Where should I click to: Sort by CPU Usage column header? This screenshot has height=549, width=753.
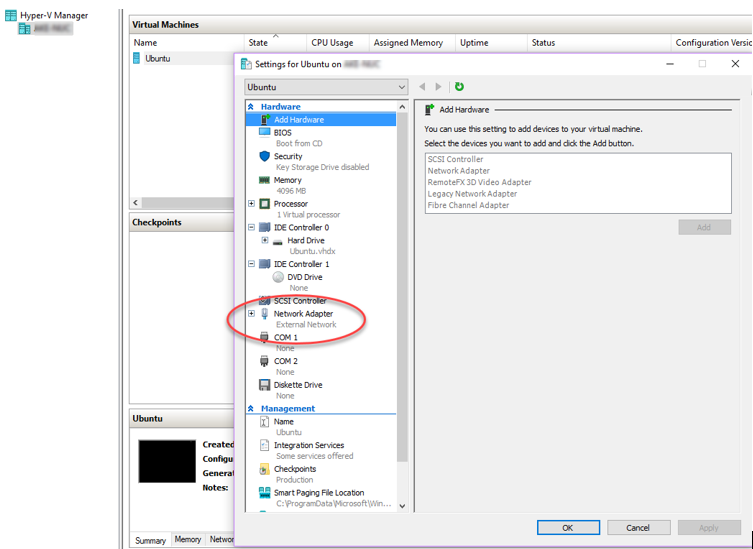(x=338, y=43)
